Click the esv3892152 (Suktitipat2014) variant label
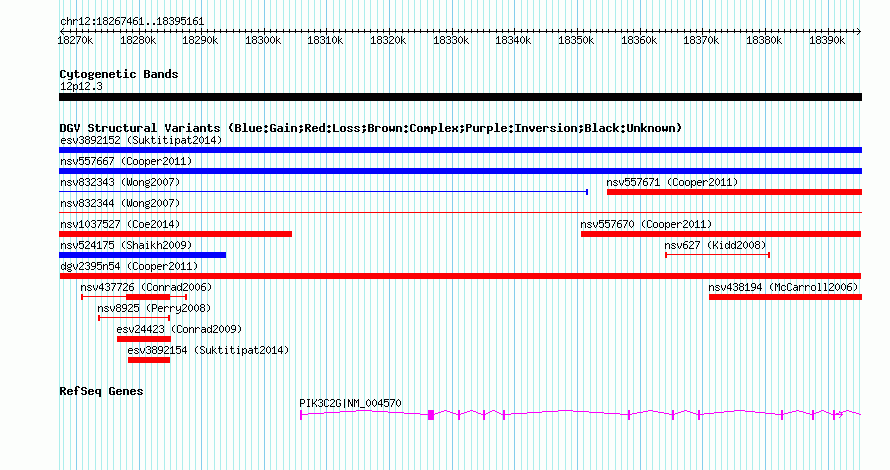The image size is (890, 470). (141, 140)
